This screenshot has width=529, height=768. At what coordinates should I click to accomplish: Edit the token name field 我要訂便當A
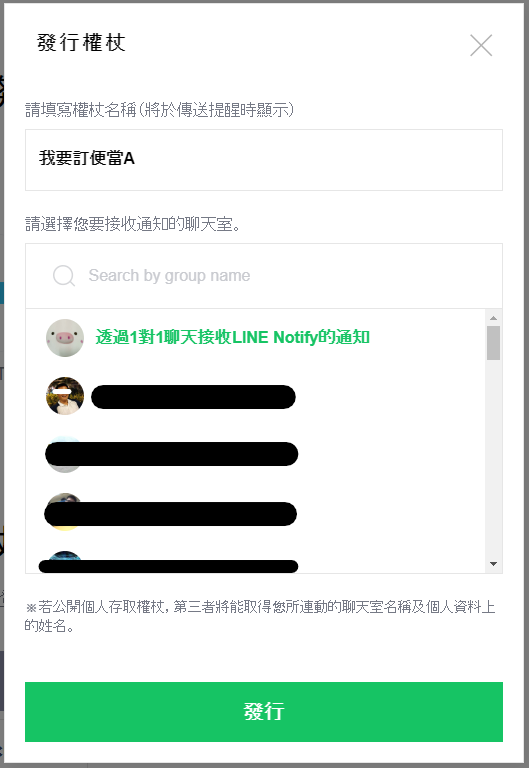coord(264,160)
